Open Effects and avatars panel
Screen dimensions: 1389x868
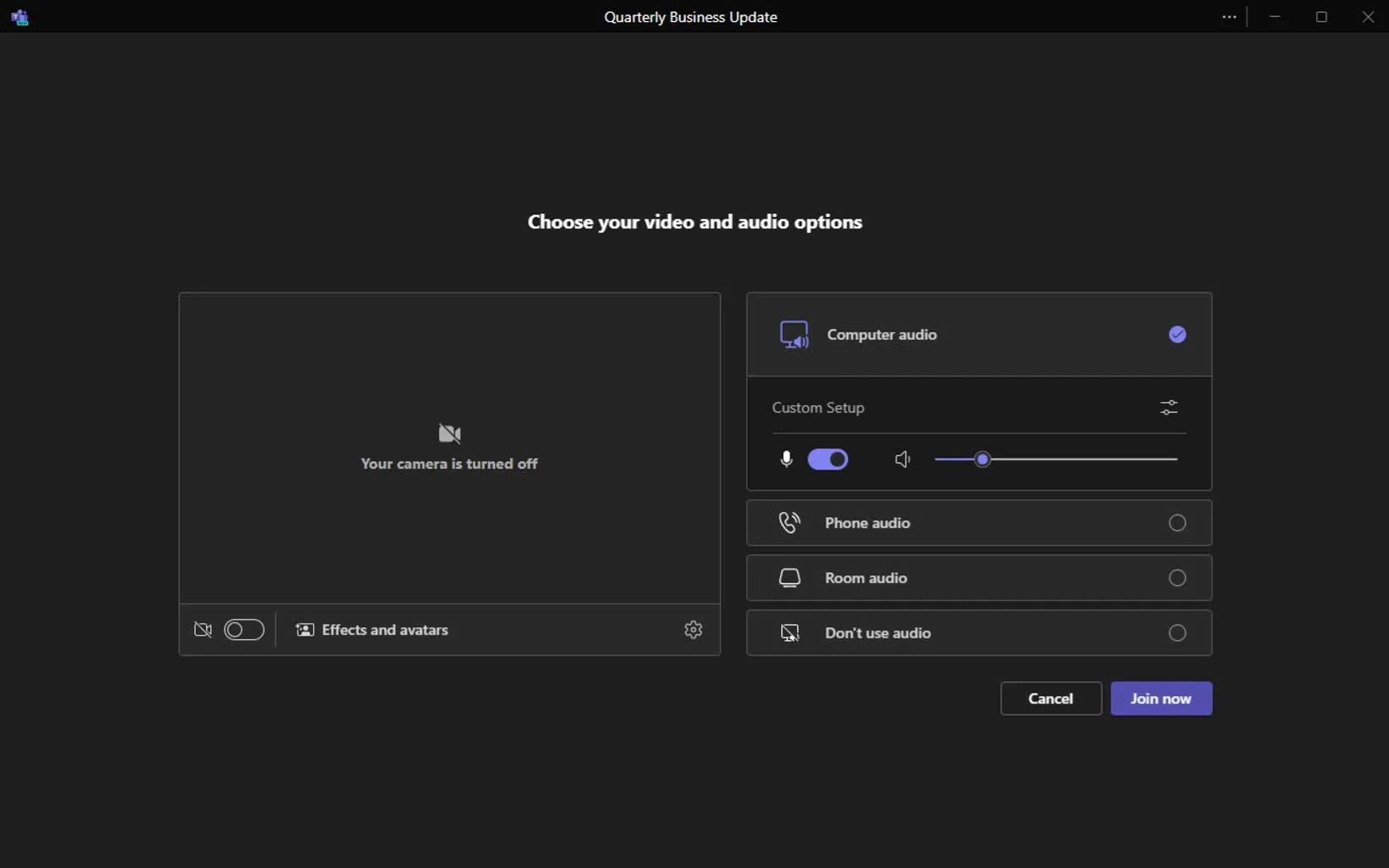coord(372,630)
